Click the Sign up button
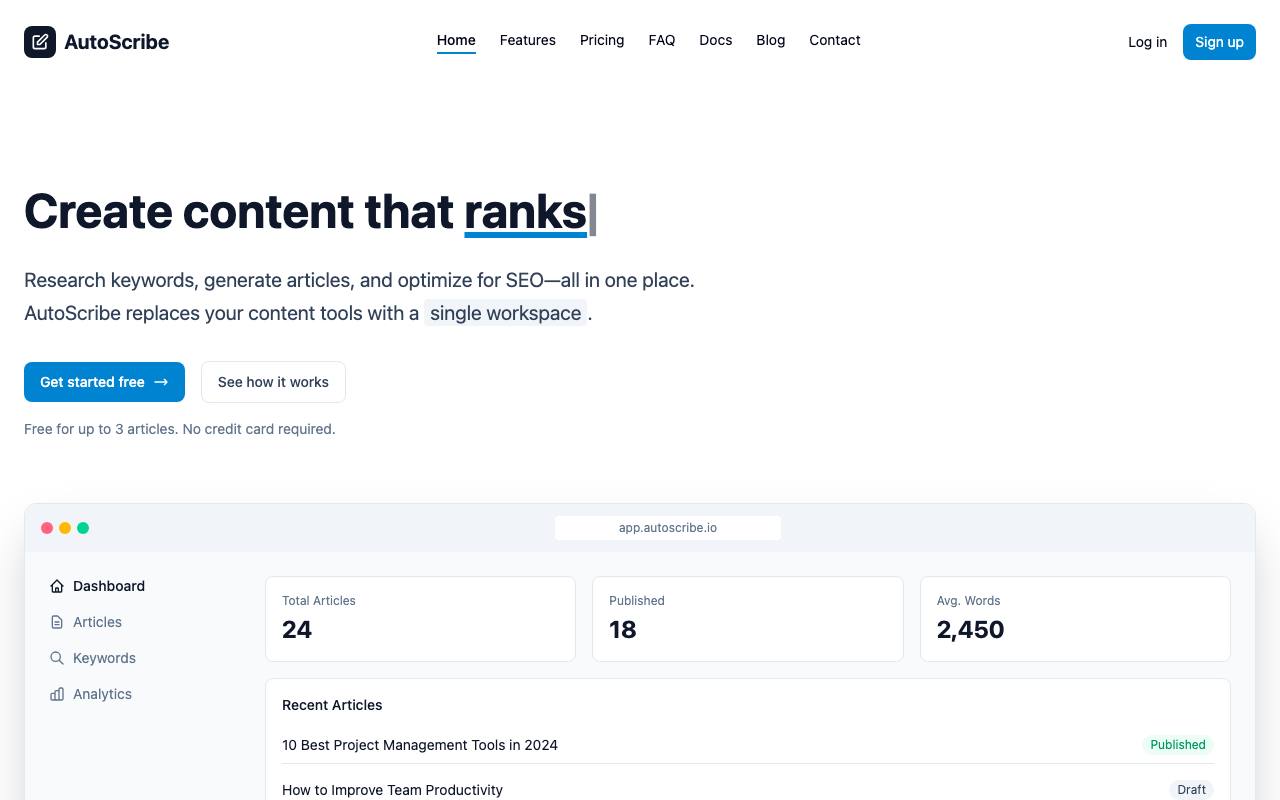This screenshot has width=1280, height=800. [1219, 42]
